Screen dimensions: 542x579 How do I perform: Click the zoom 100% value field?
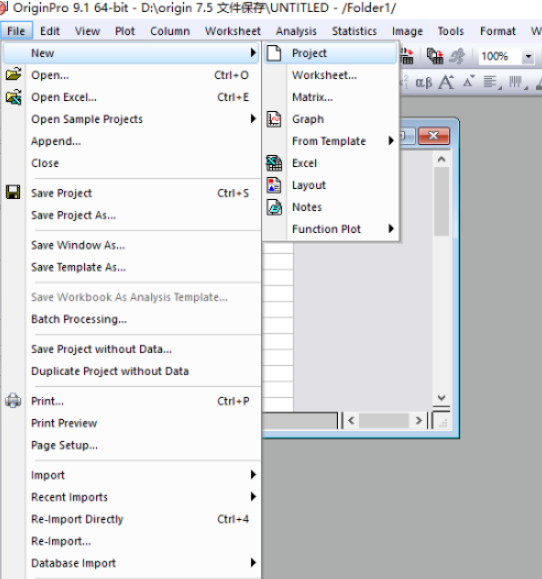[x=500, y=56]
